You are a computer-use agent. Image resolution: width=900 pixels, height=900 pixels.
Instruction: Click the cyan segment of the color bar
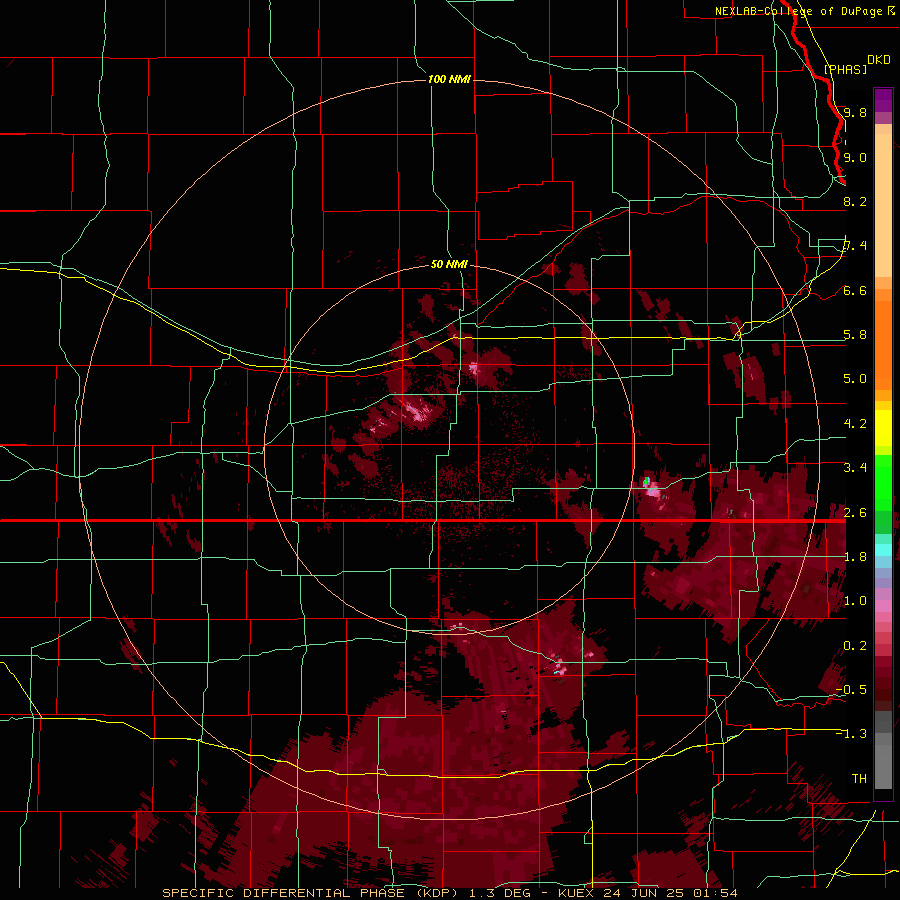pyautogui.click(x=883, y=549)
